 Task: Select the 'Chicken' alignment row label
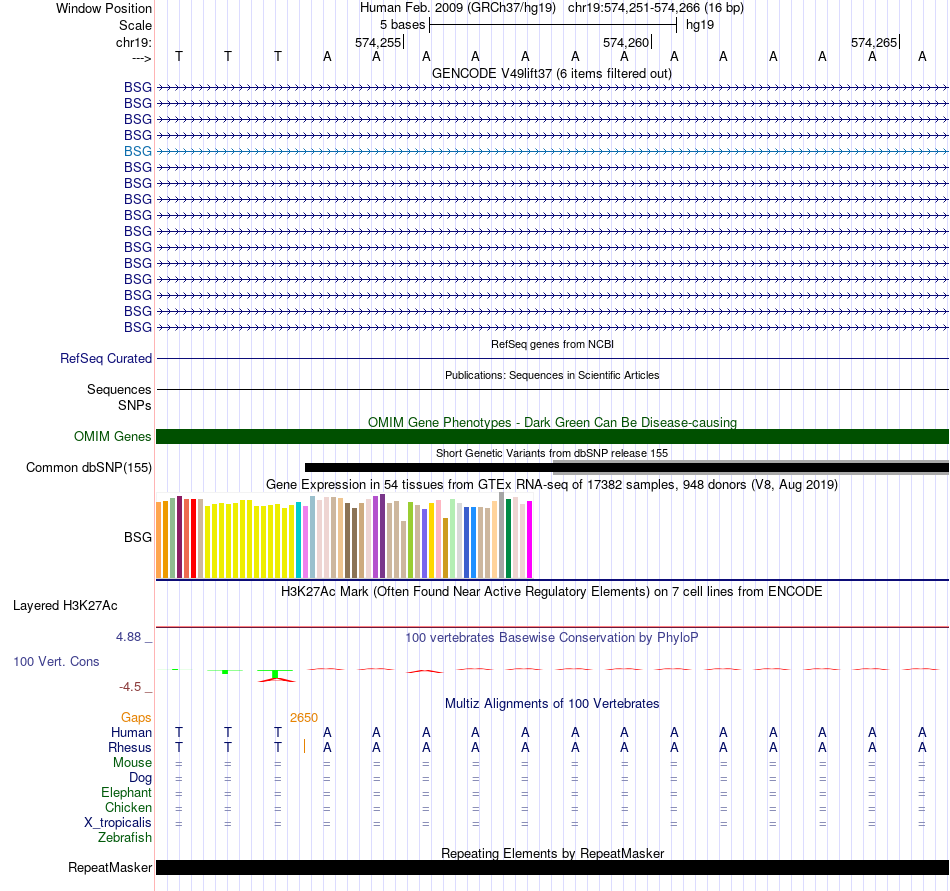[x=128, y=807]
